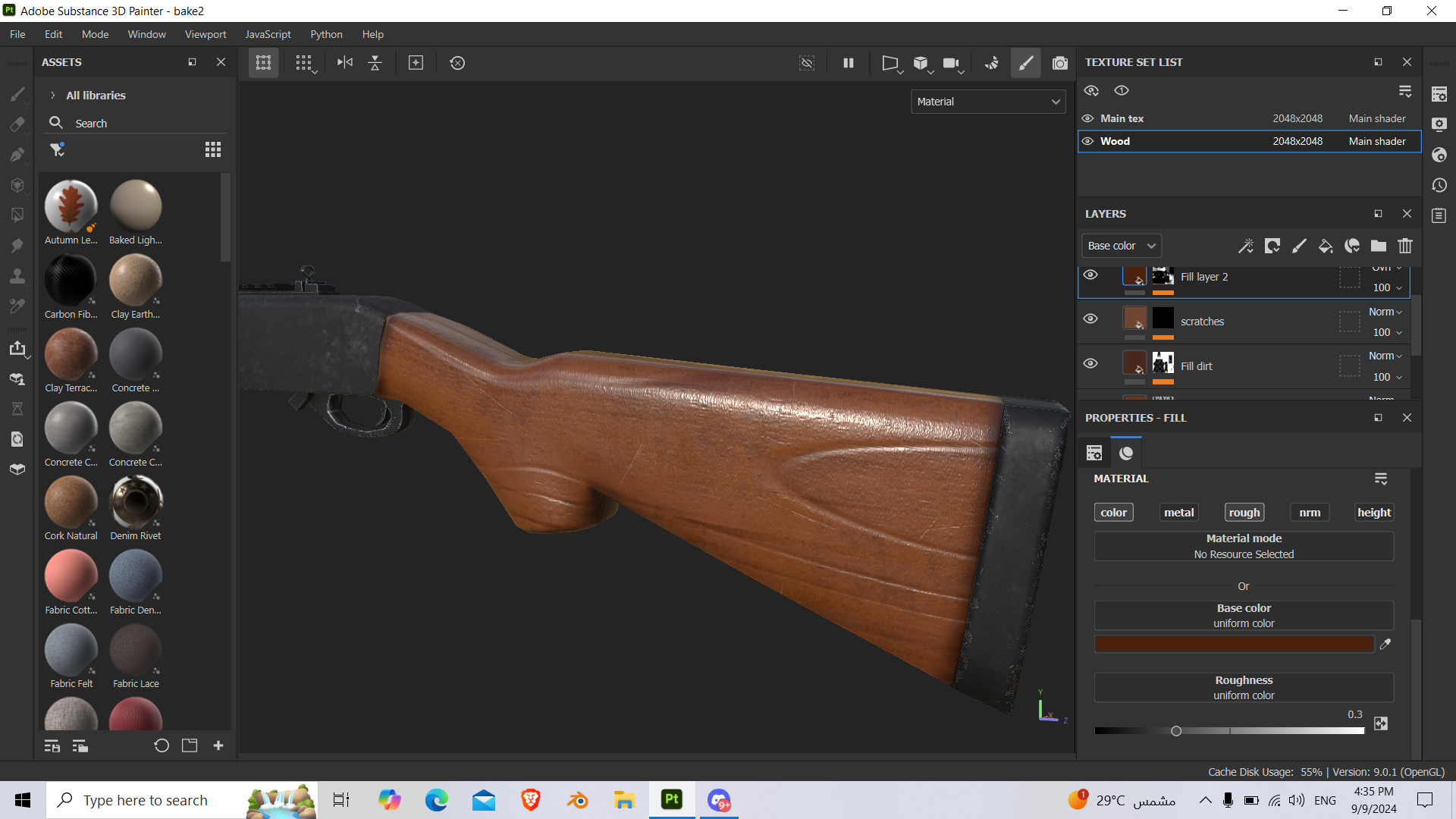Open the Python menu
Image resolution: width=1456 pixels, height=819 pixels.
(x=326, y=34)
